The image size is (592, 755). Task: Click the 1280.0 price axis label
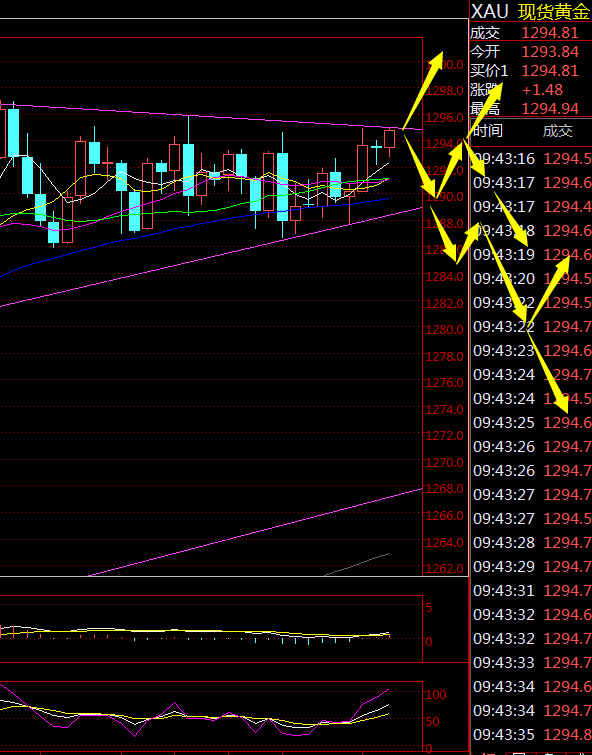click(x=444, y=329)
